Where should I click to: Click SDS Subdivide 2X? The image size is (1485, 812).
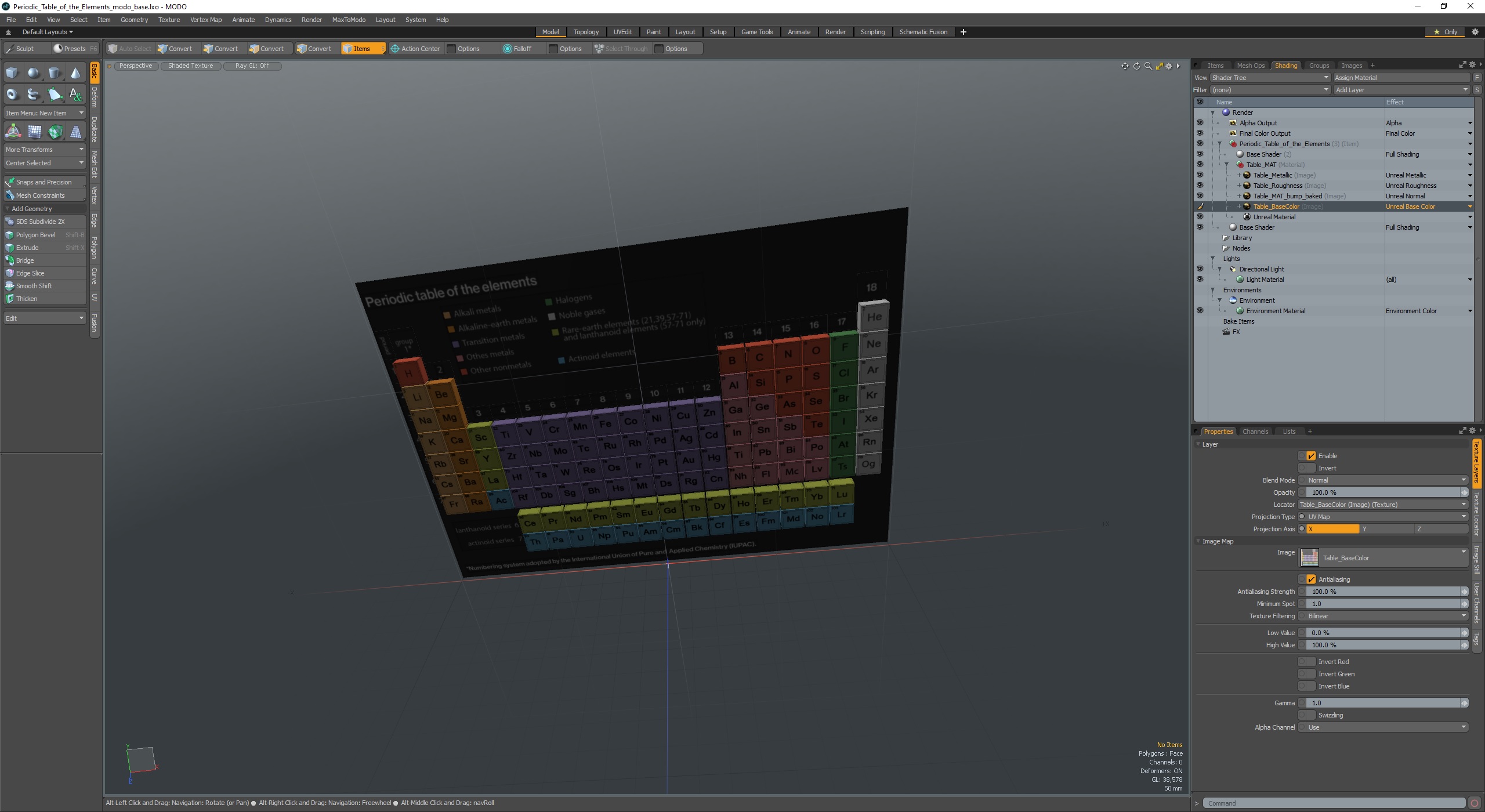point(45,222)
